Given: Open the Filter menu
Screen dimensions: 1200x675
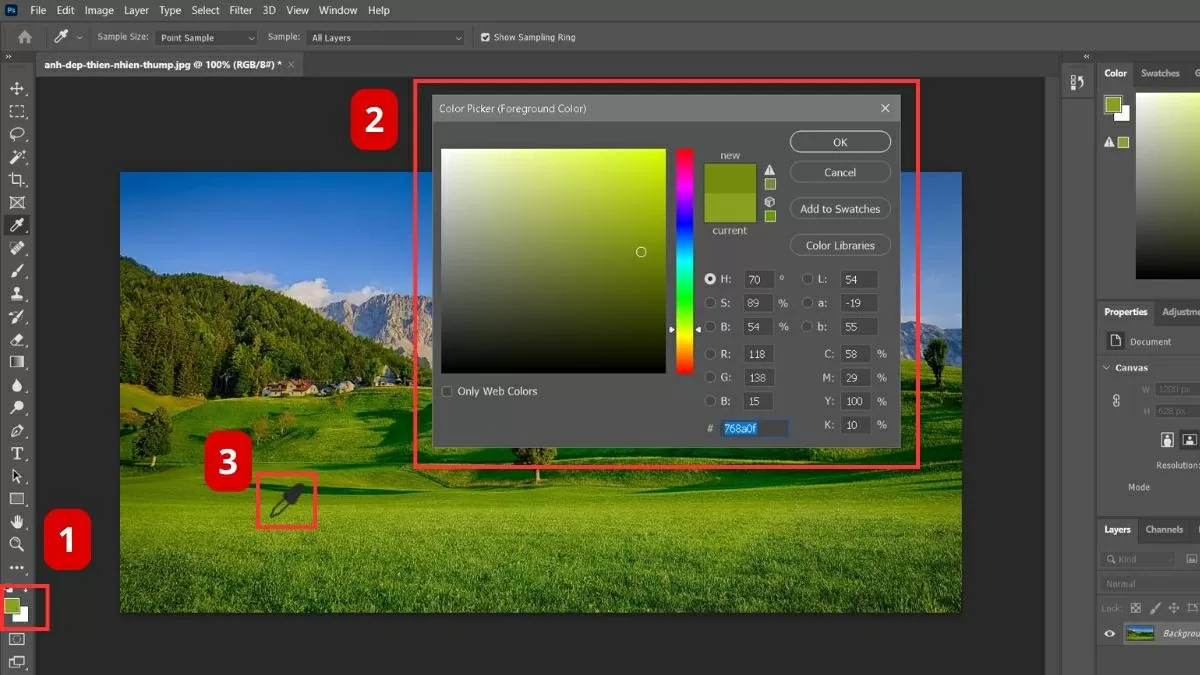Looking at the screenshot, I should (240, 10).
